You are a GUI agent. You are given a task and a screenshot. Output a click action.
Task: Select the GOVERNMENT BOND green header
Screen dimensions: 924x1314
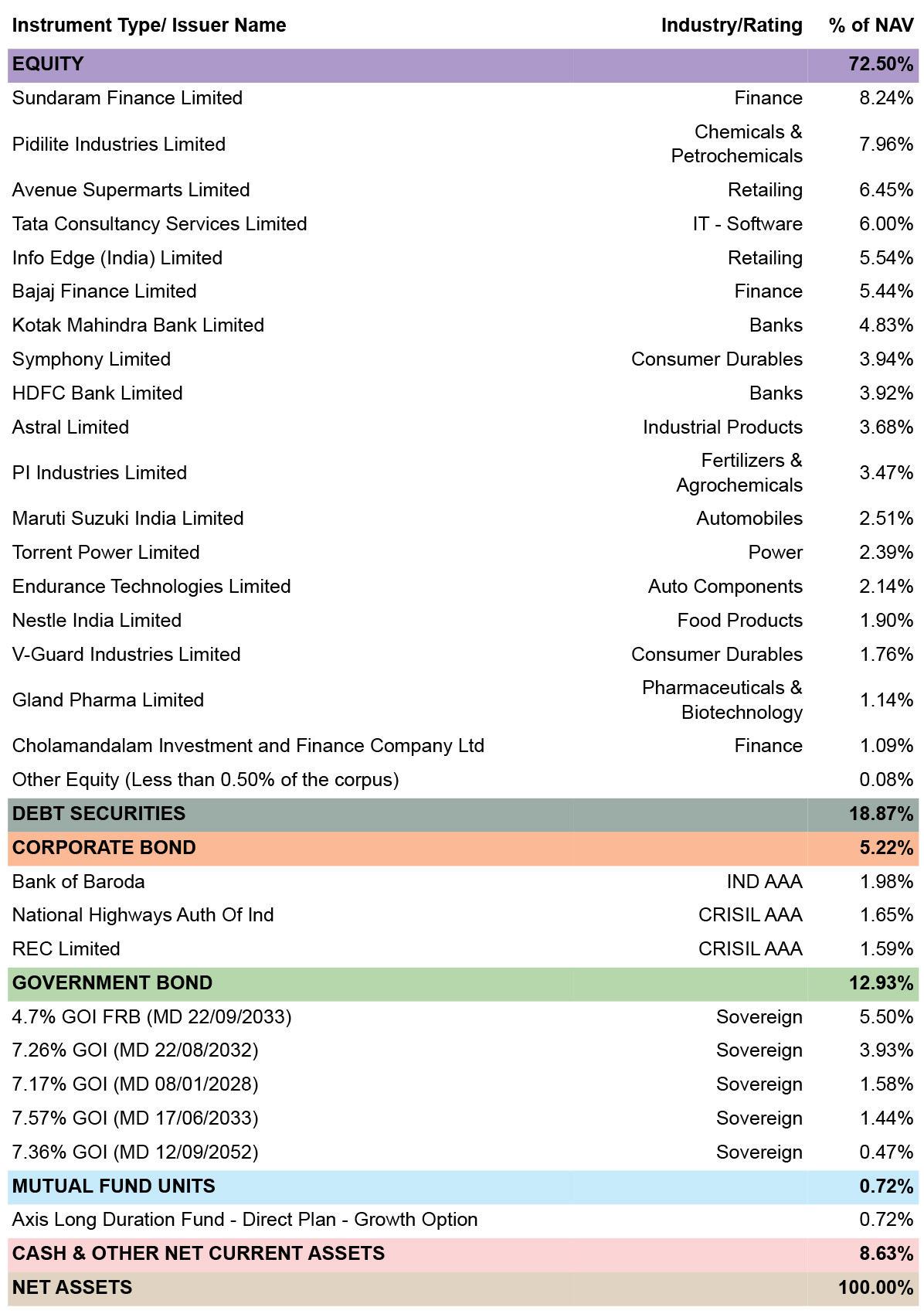tap(463, 984)
